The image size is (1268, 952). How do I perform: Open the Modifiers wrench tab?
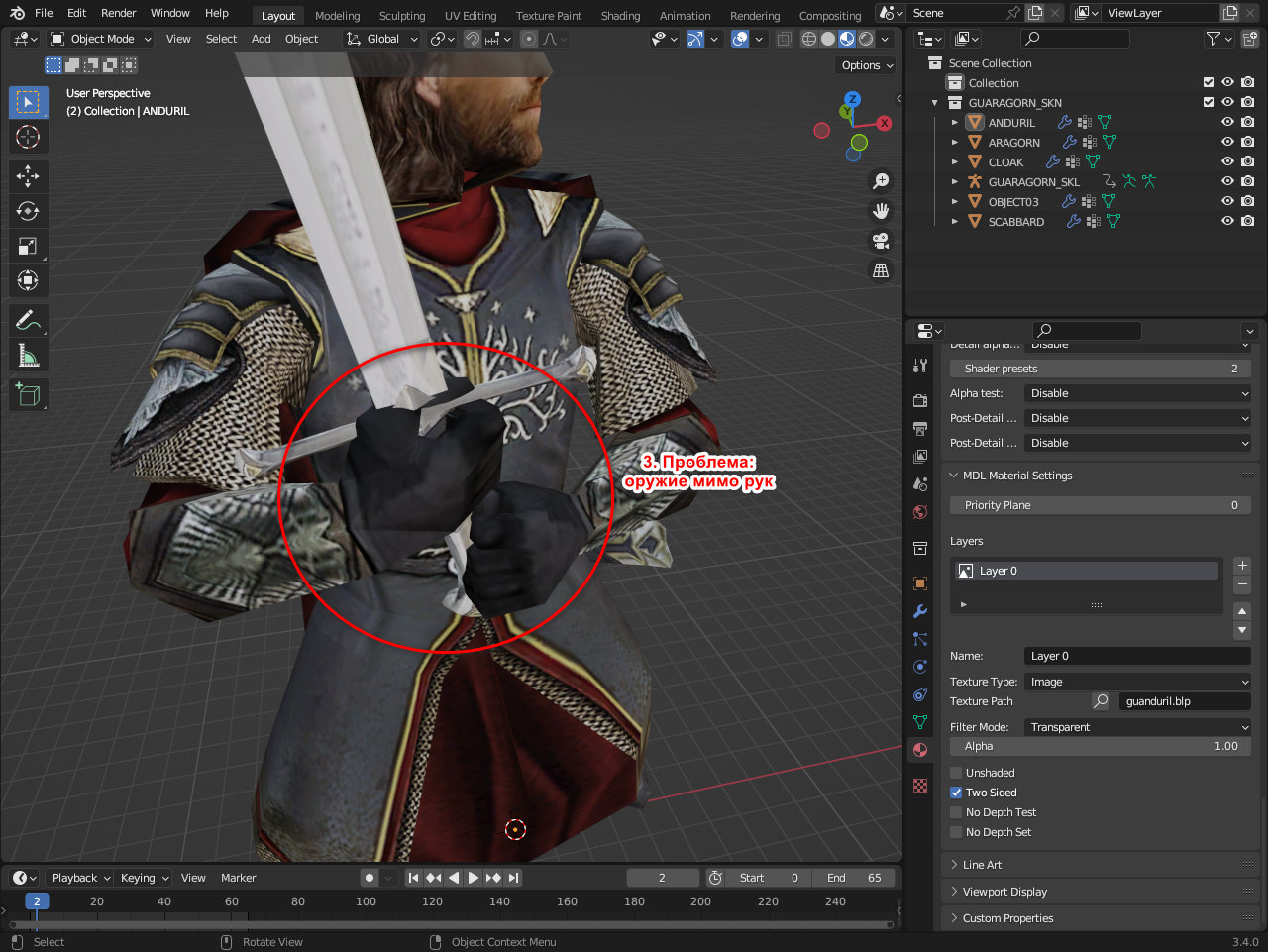point(920,611)
